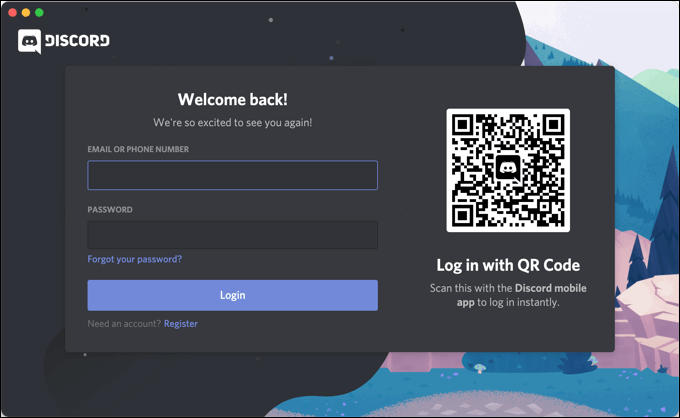Close the window with the red button

pyautogui.click(x=13, y=13)
